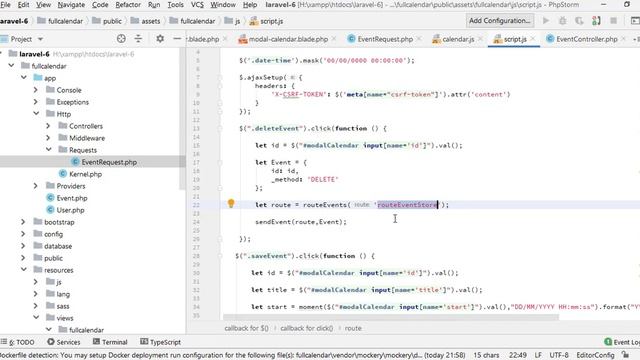Expand the lang folder

point(36,294)
